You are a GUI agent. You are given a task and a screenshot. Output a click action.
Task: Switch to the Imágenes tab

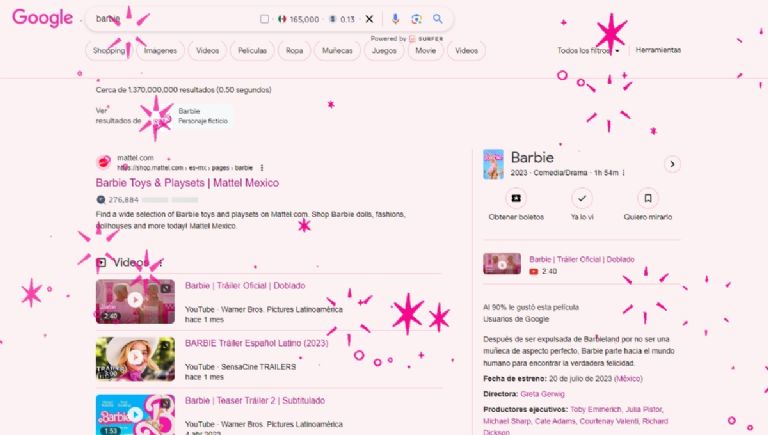[160, 50]
